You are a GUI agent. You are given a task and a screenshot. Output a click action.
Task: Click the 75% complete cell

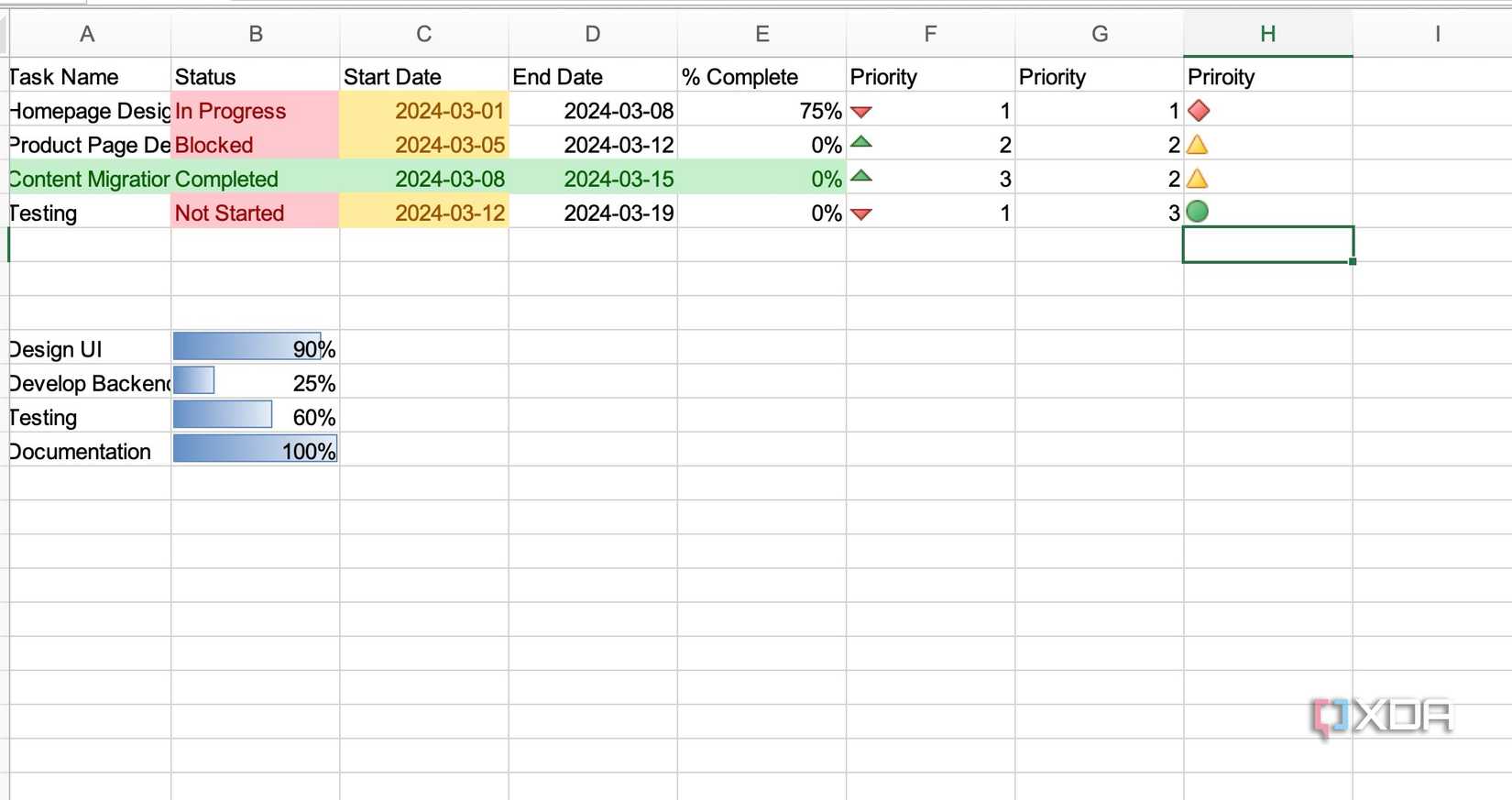click(x=761, y=111)
